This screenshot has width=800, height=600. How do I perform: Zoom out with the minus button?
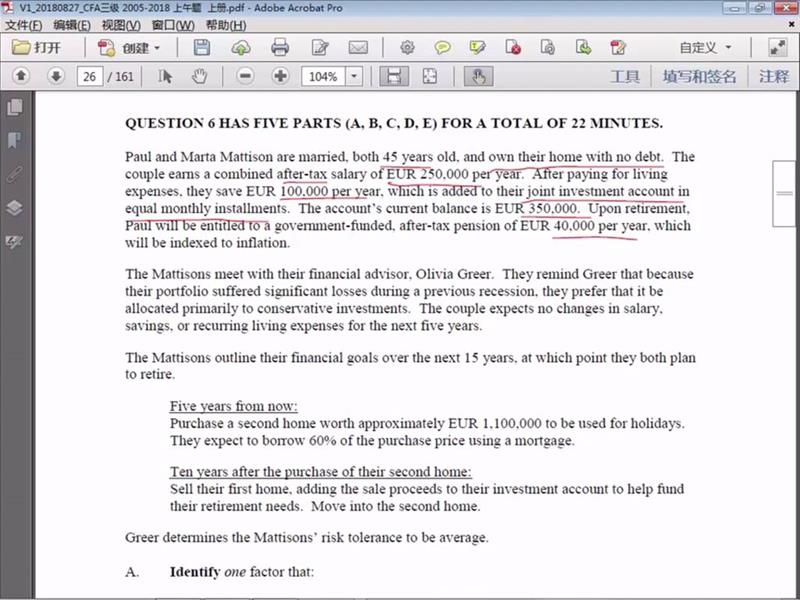pyautogui.click(x=245, y=77)
